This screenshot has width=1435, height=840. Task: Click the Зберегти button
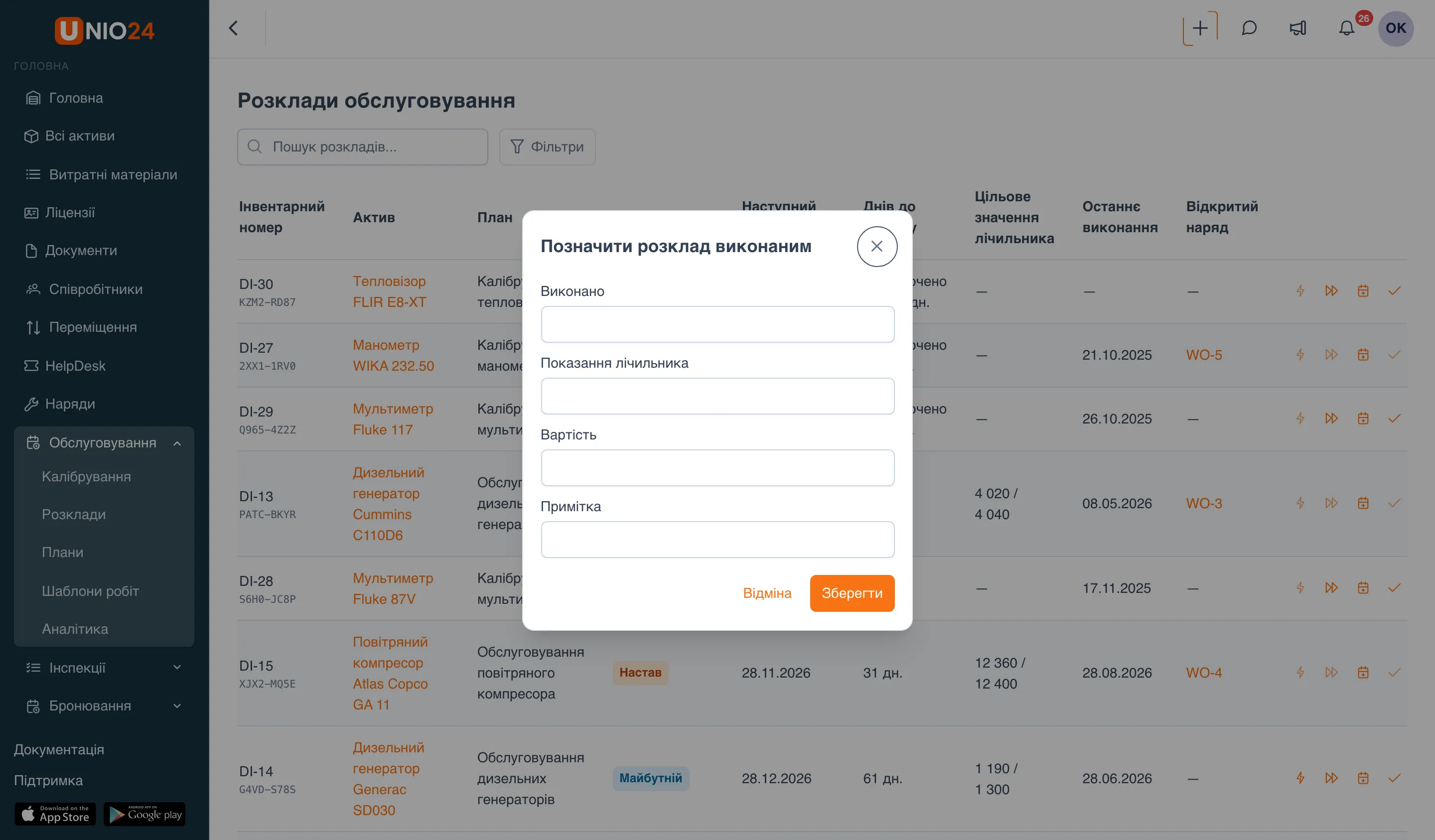click(852, 593)
